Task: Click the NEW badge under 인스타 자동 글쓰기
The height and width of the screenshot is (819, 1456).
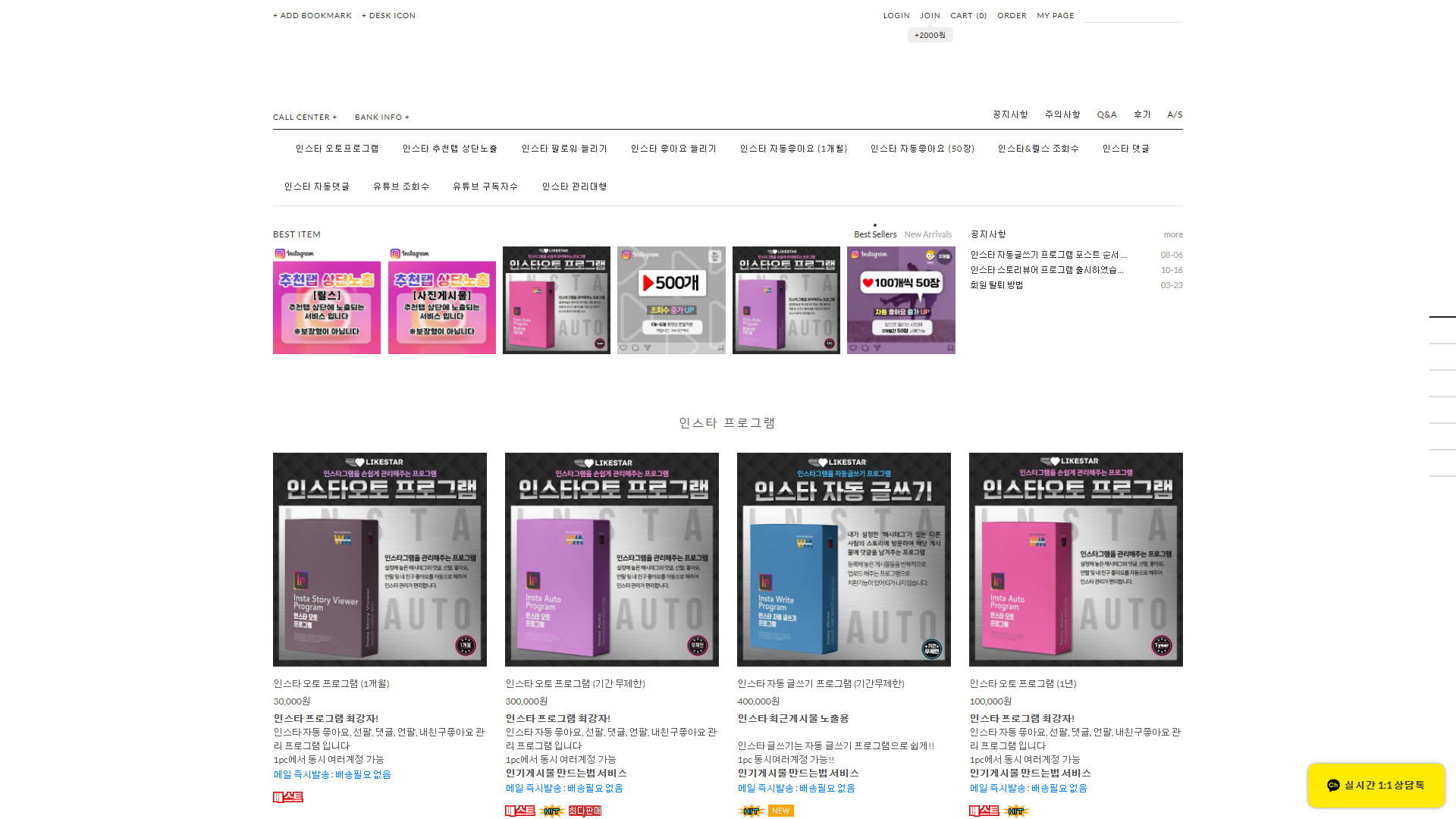Action: (x=780, y=811)
